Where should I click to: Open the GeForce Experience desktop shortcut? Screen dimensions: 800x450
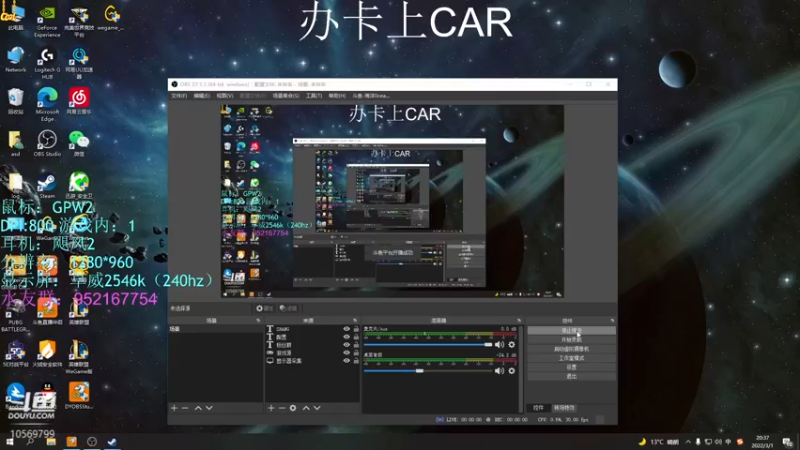pos(47,20)
